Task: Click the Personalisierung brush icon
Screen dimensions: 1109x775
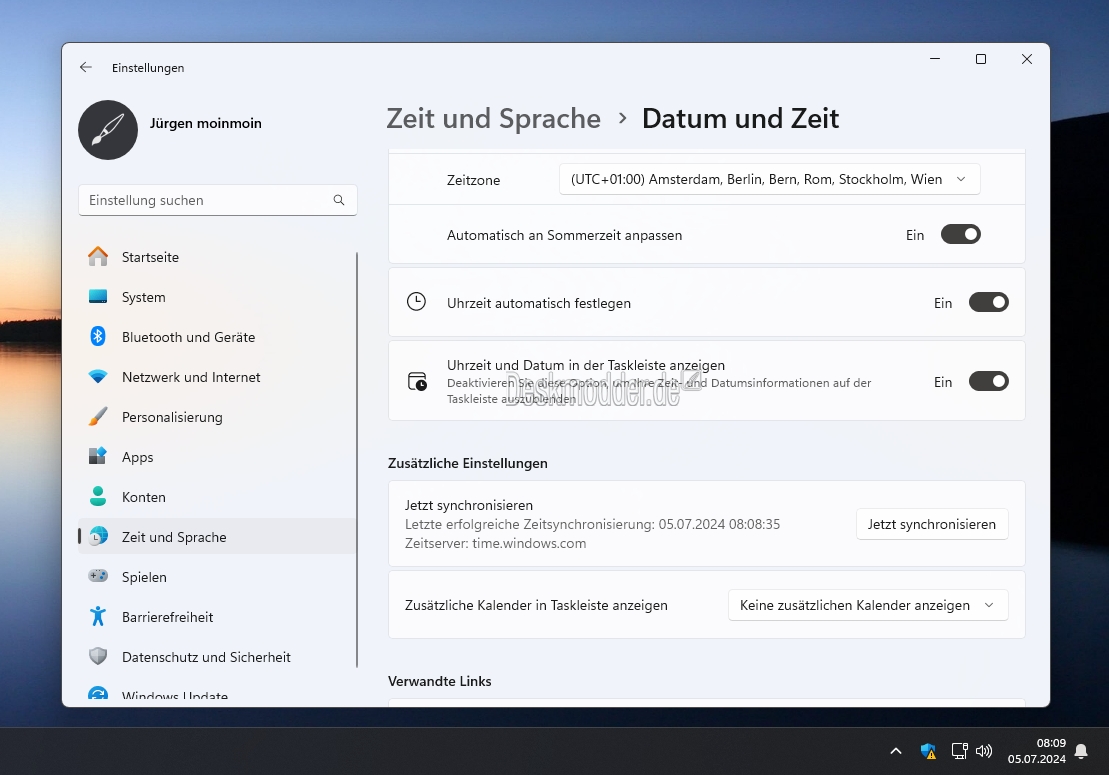Action: [x=98, y=416]
